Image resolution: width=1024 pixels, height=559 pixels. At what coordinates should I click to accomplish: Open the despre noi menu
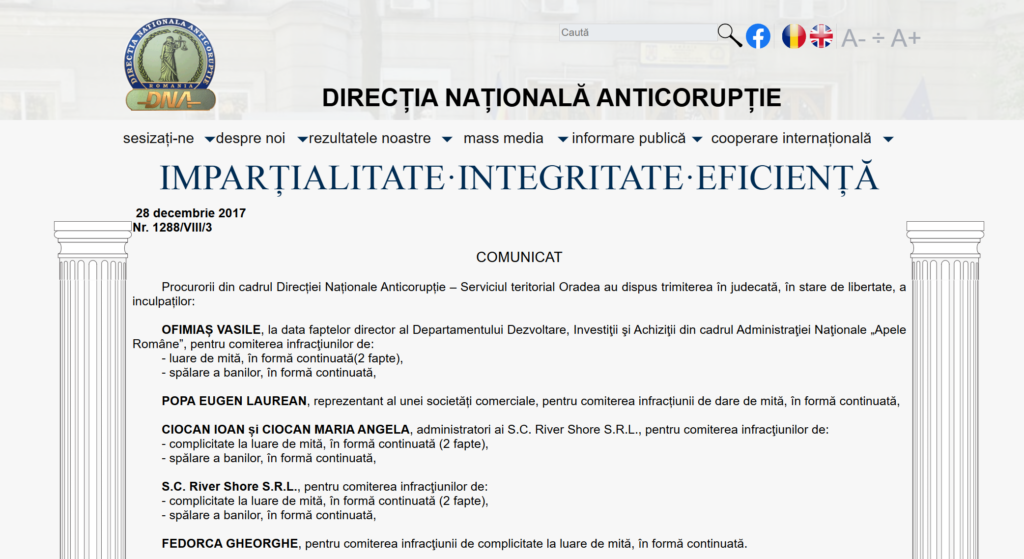click(251, 138)
